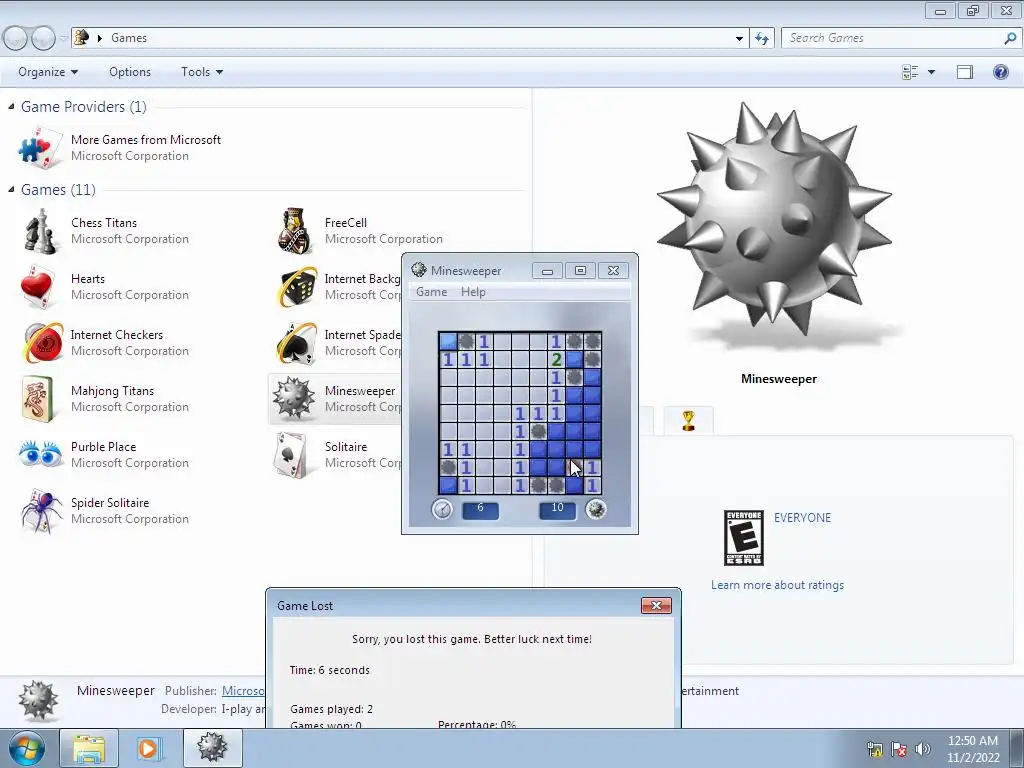Open the Help menu in Minesweeper
The width and height of the screenshot is (1024, 768).
[473, 292]
